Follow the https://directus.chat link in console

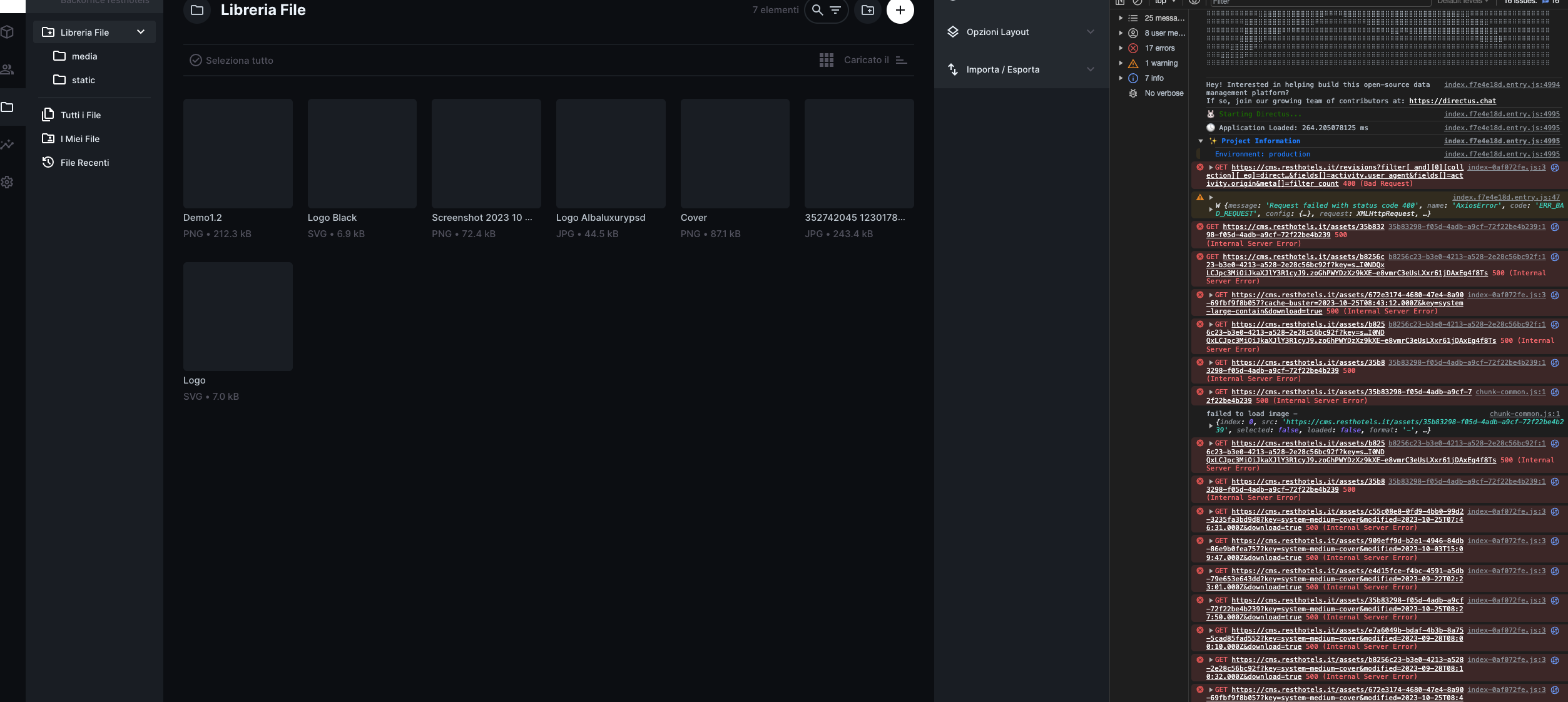1452,100
